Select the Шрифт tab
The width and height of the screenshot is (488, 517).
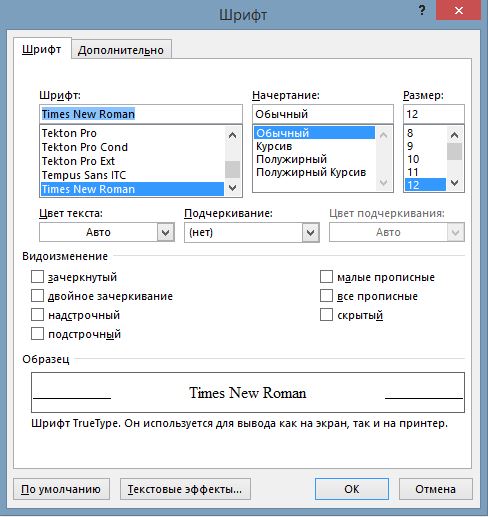(42, 49)
